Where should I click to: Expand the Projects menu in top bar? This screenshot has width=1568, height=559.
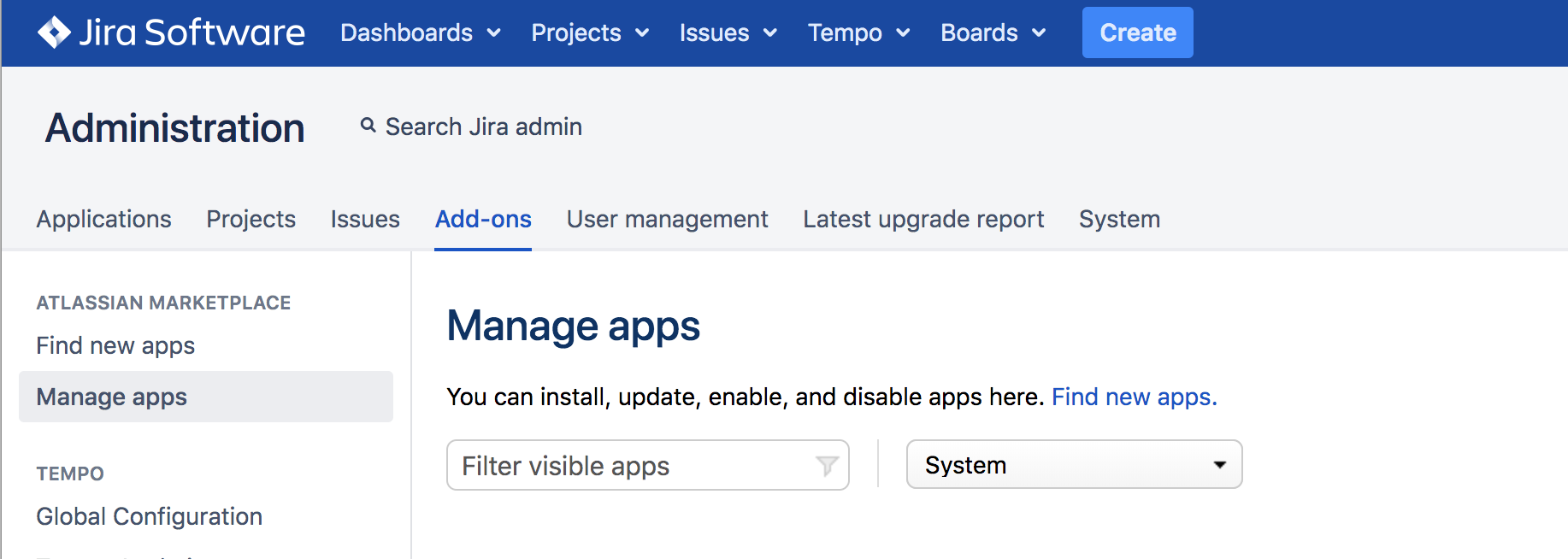coord(590,32)
